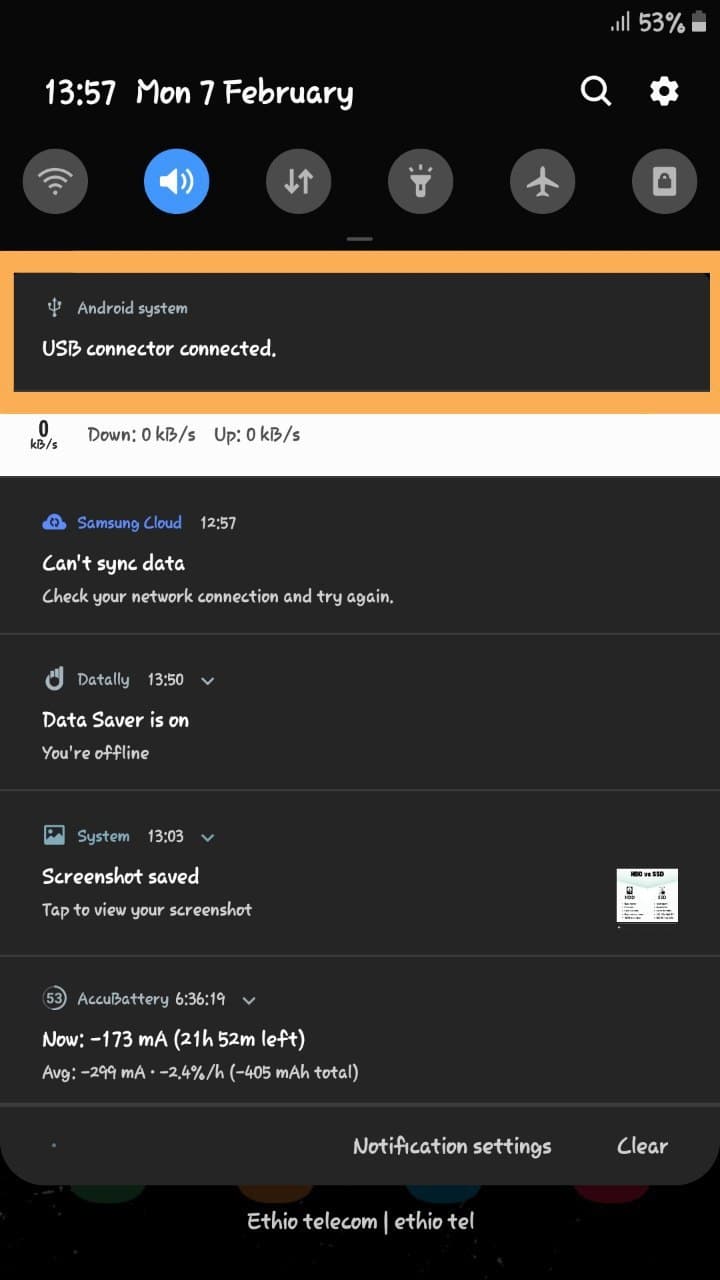The height and width of the screenshot is (1280, 720).
Task: Expand the Datally notification chevron
Action: 208,680
